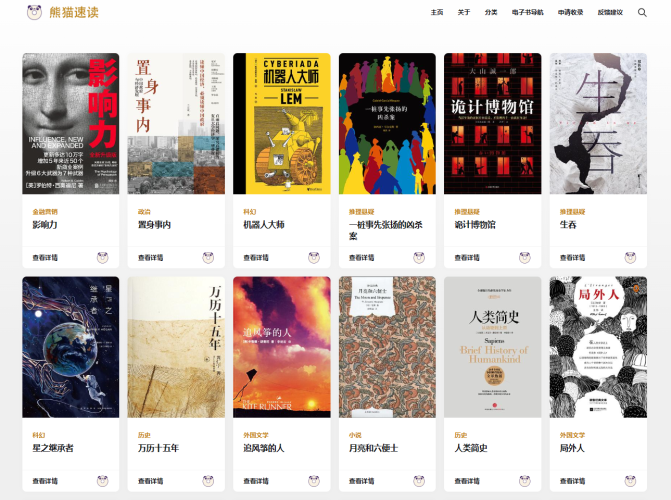Open the 分类 menu in navigation
The image size is (671, 500).
point(491,12)
